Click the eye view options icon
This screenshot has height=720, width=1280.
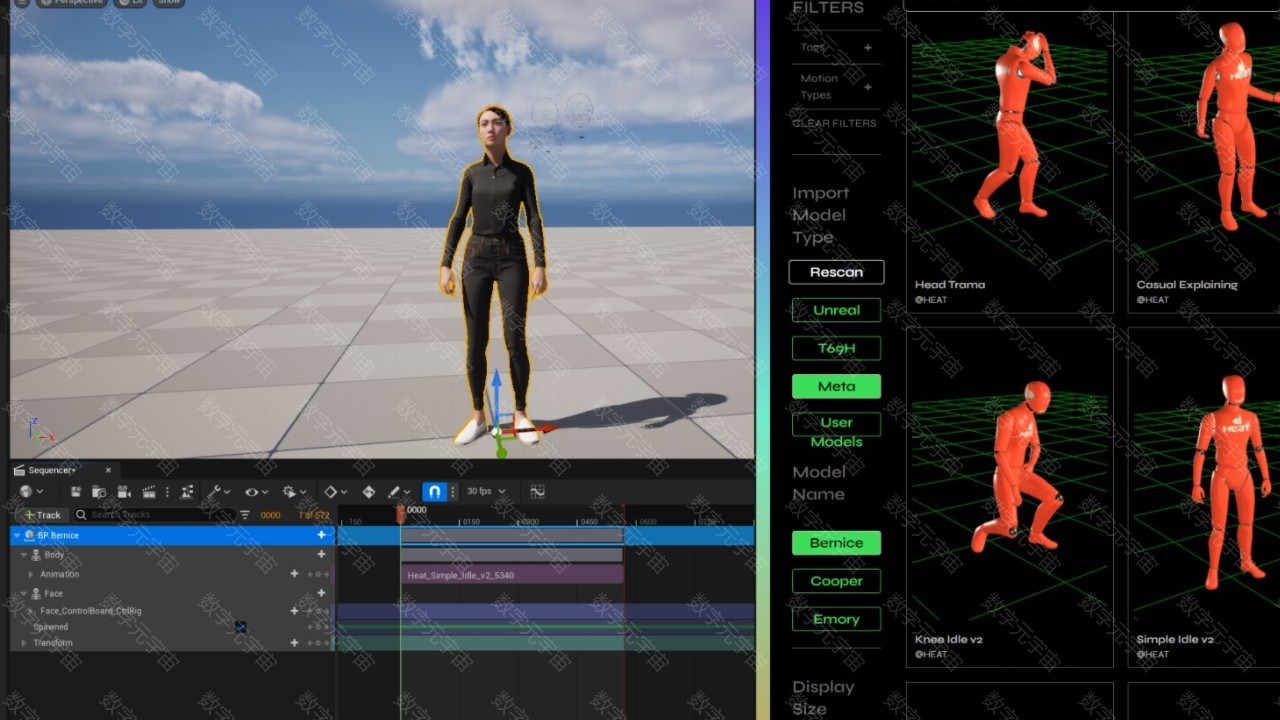(252, 492)
